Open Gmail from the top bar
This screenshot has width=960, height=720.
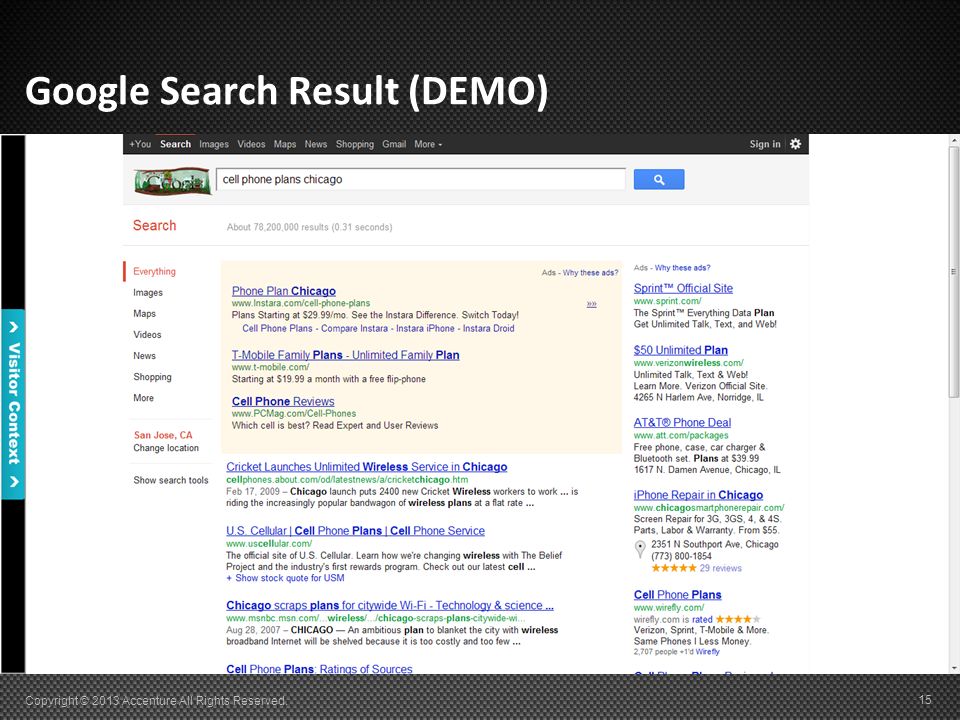click(394, 144)
